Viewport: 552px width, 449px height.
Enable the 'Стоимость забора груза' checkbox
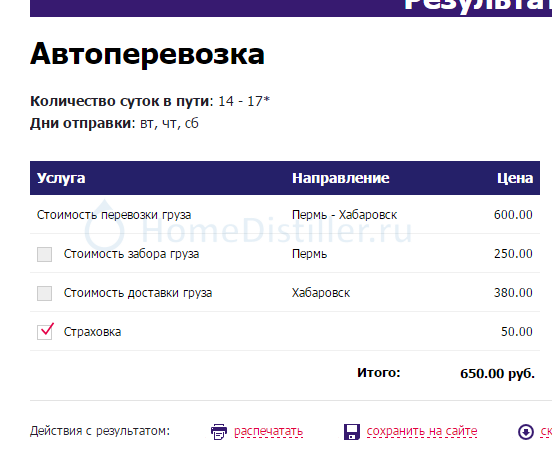[x=44, y=254]
